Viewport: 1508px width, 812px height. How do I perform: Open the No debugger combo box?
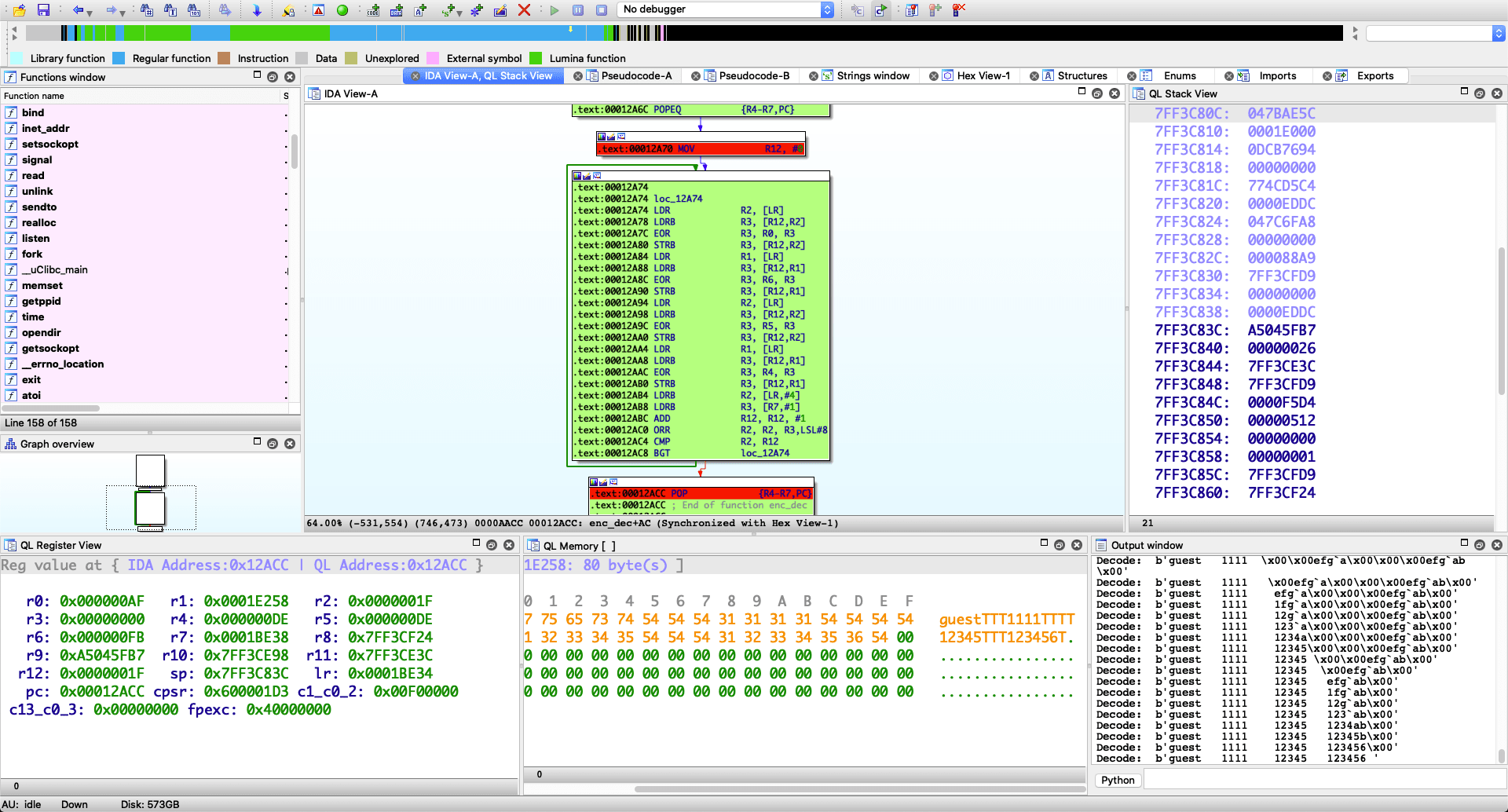click(x=725, y=9)
